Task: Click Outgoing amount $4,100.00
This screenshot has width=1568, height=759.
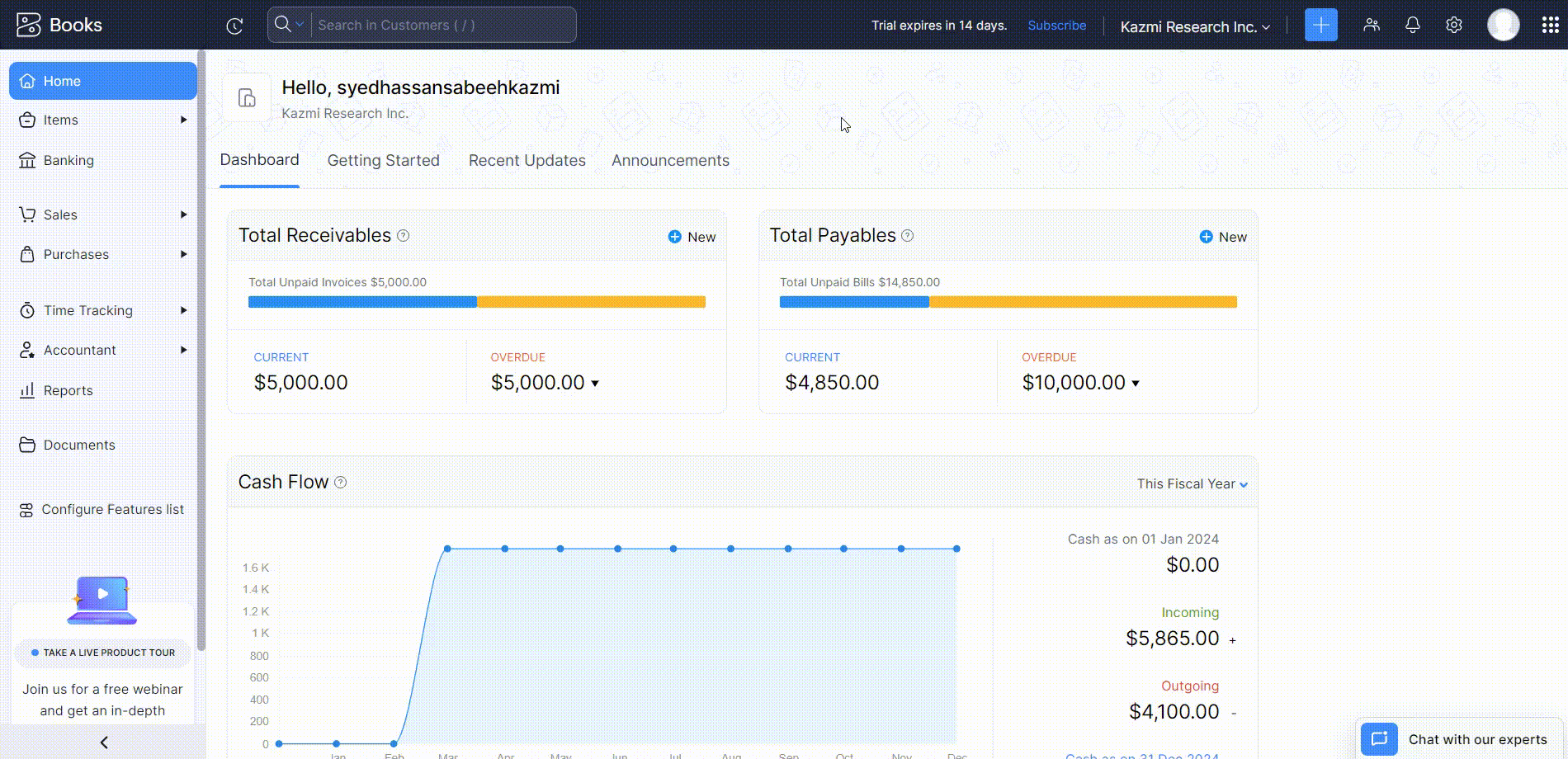Action: (1174, 712)
